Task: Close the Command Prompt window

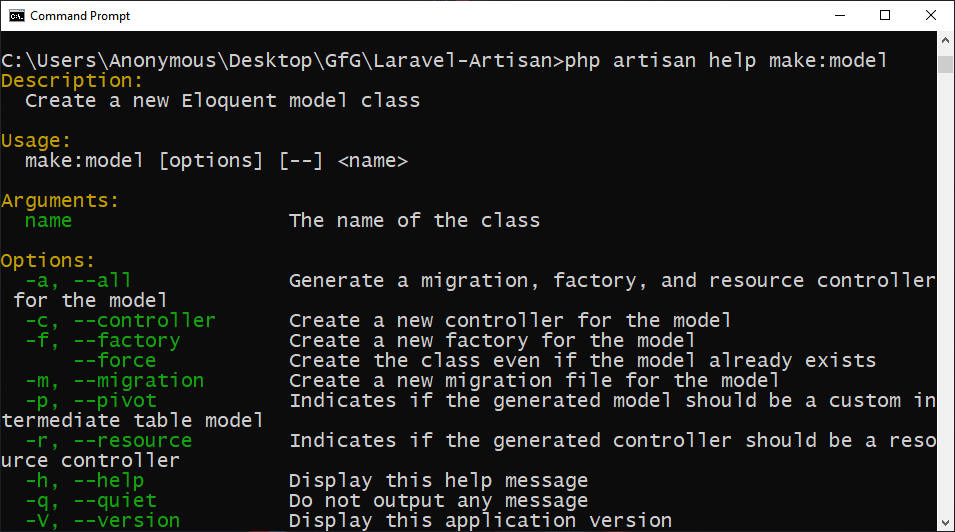Action: pos(931,15)
